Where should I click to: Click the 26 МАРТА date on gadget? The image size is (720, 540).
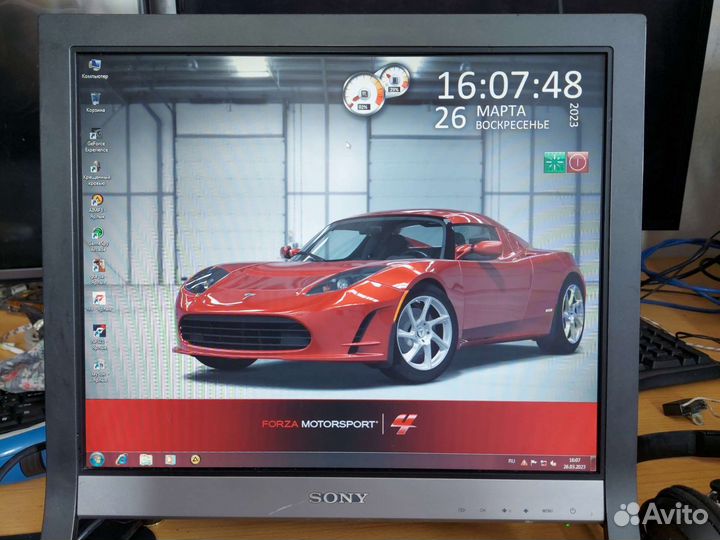[480, 115]
